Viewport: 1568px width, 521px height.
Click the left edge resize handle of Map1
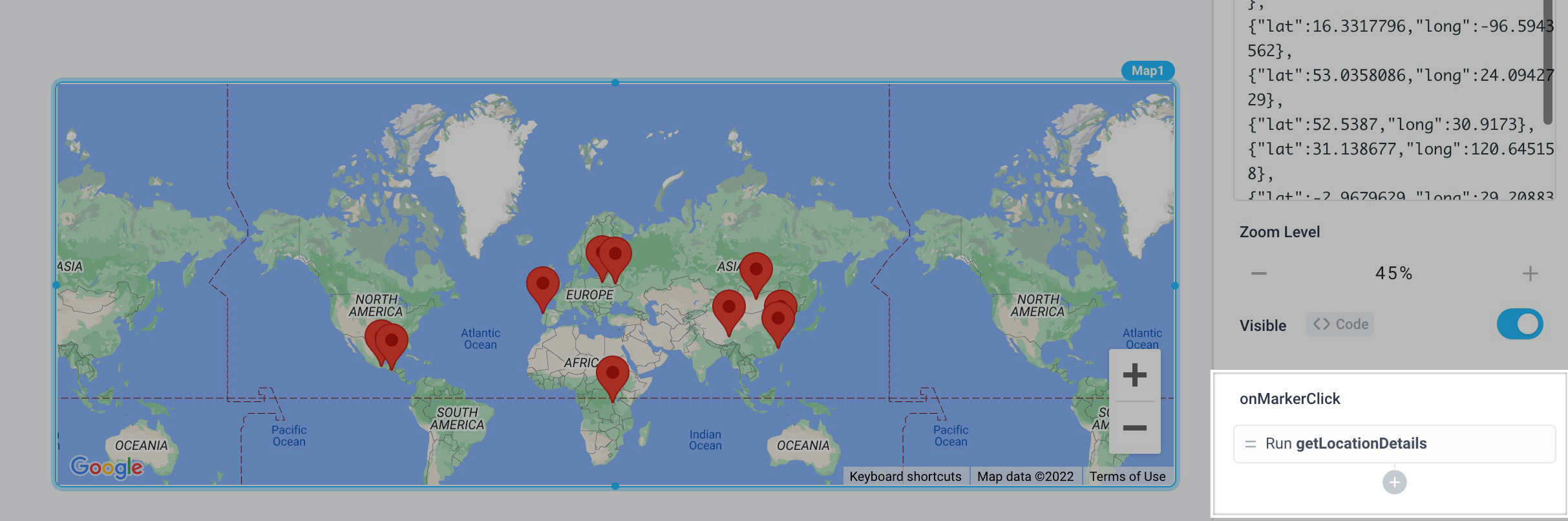pyautogui.click(x=56, y=284)
